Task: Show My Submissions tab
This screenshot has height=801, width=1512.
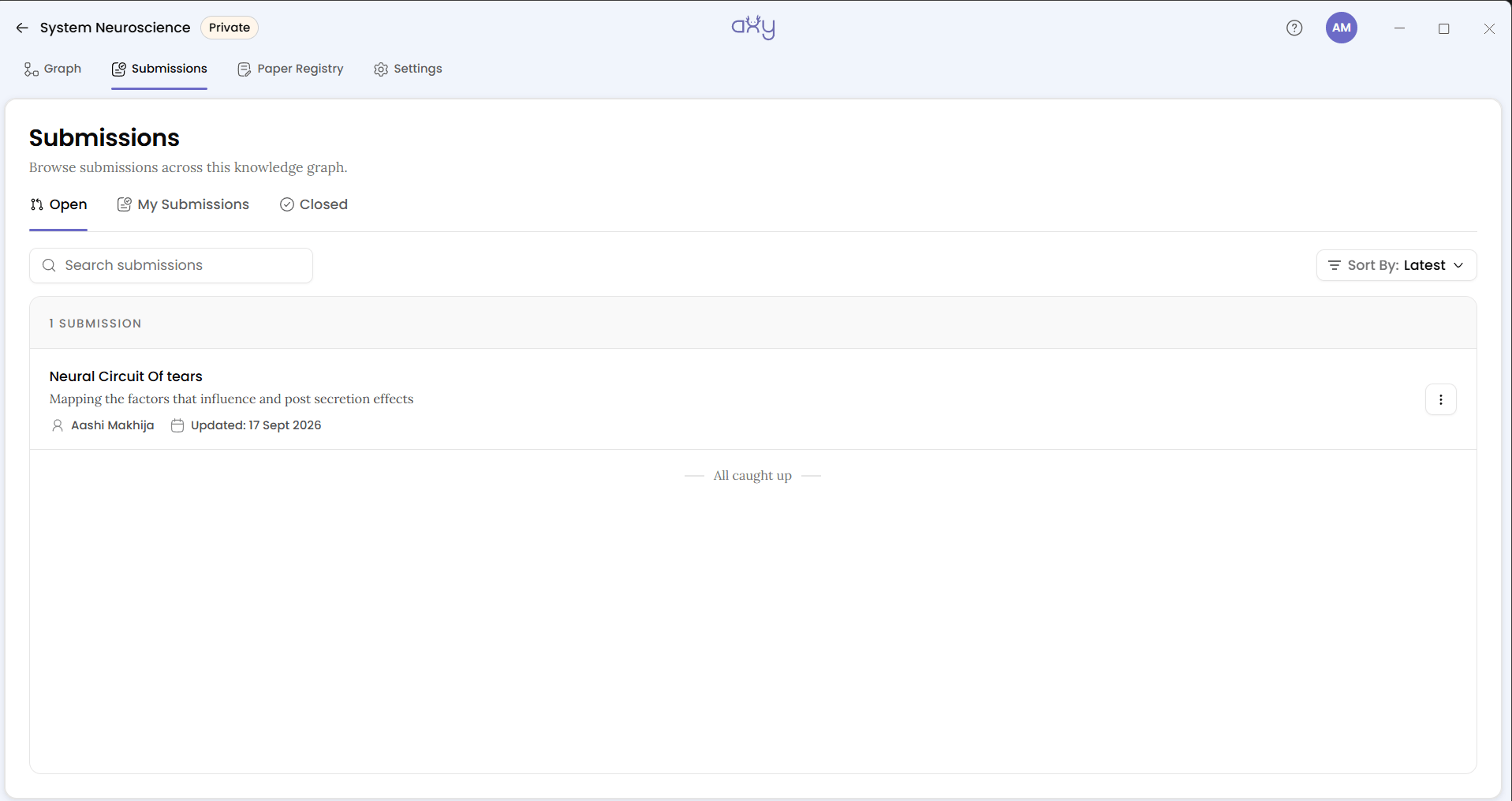Action: click(x=183, y=204)
